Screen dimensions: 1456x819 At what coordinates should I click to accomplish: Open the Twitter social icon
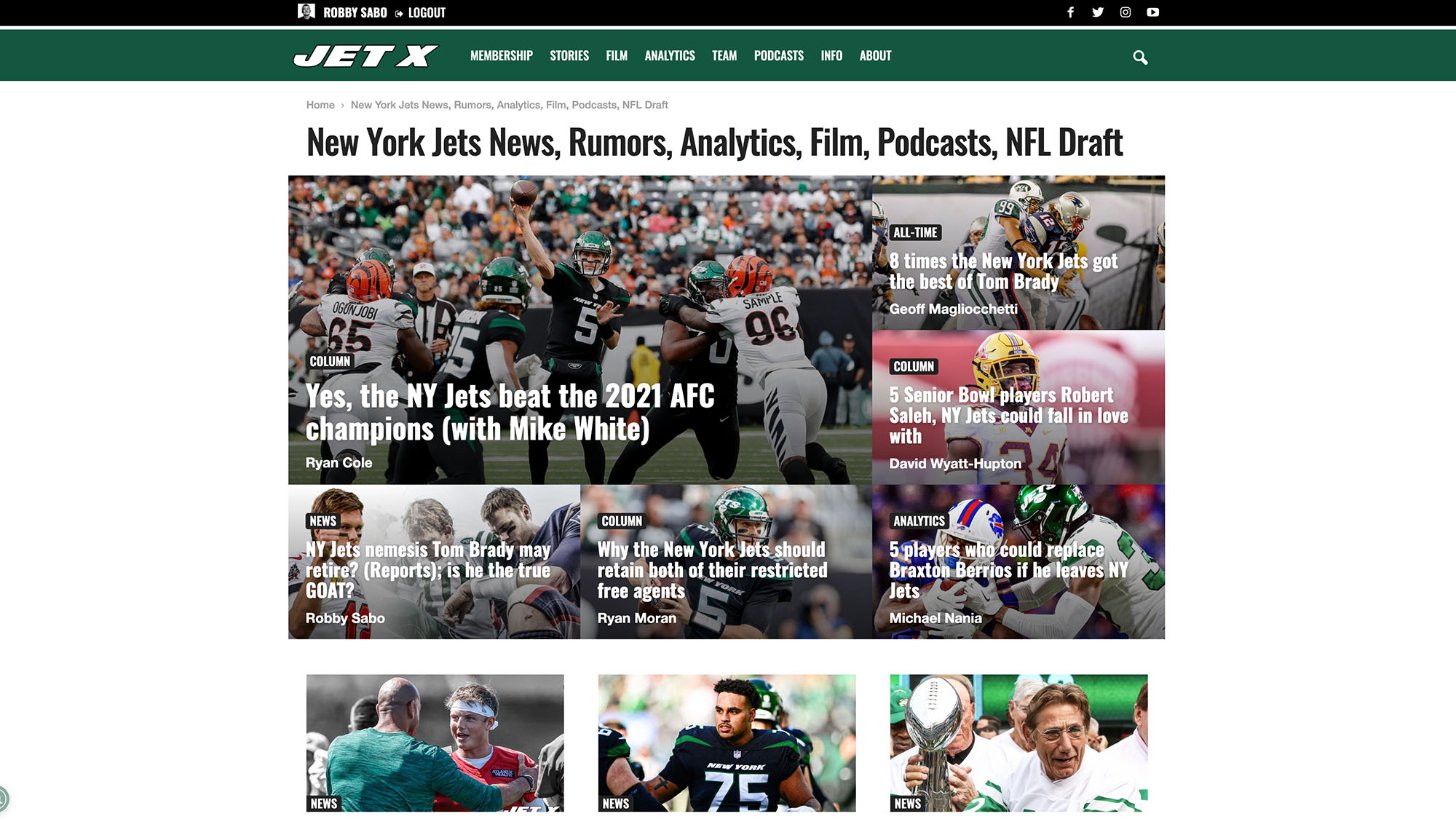(1098, 12)
